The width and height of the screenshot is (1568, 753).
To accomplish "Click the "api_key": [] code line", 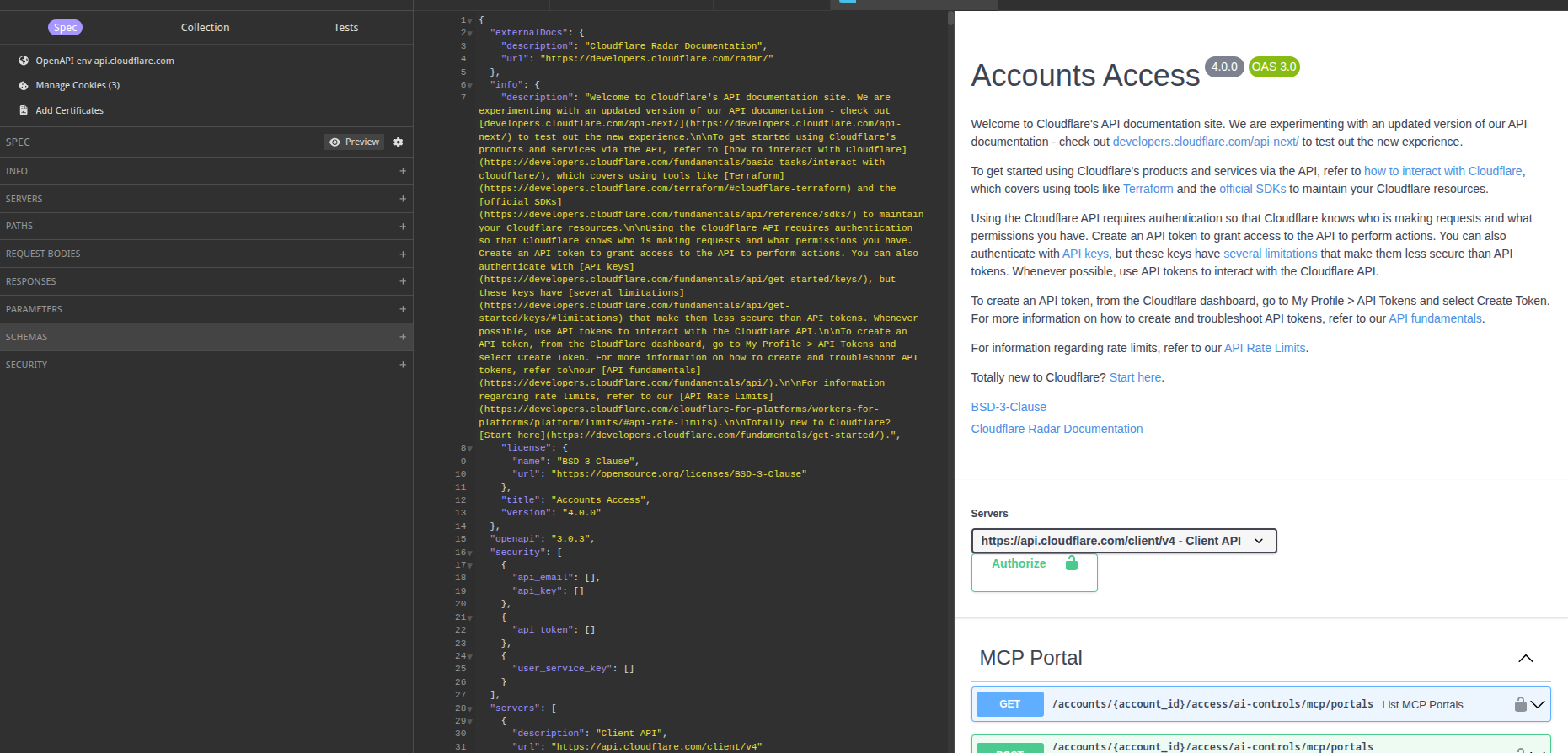I will [548, 591].
